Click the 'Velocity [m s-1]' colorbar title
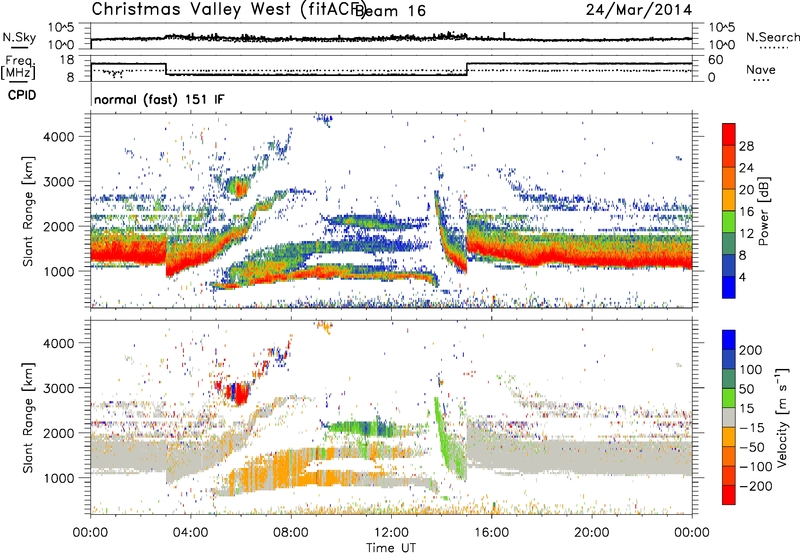The height and width of the screenshot is (554, 800). 782,417
